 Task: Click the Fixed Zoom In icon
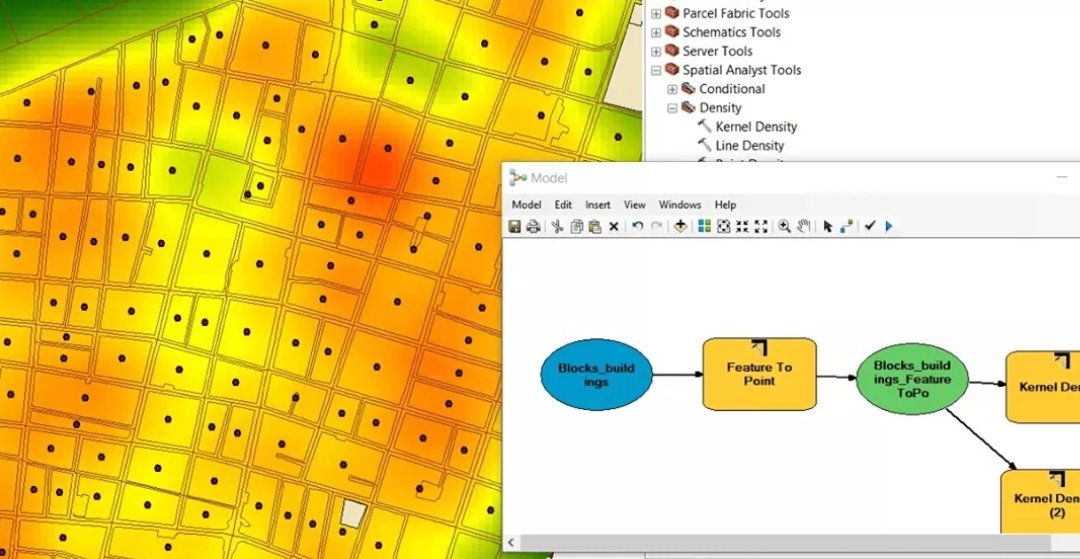point(742,226)
